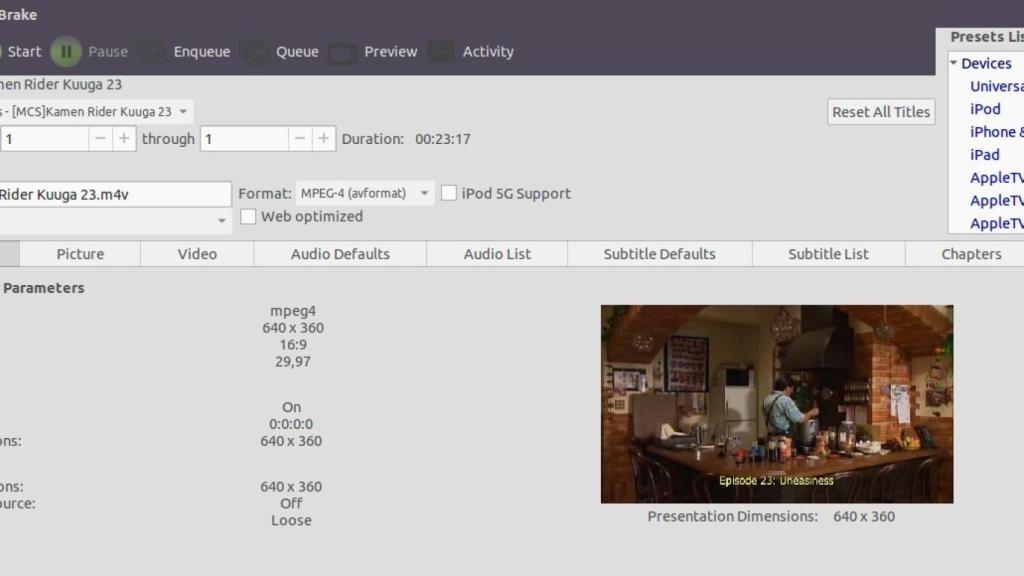Image resolution: width=1024 pixels, height=576 pixels.
Task: Click the kitchen scene preview thumbnail
Action: tap(776, 403)
